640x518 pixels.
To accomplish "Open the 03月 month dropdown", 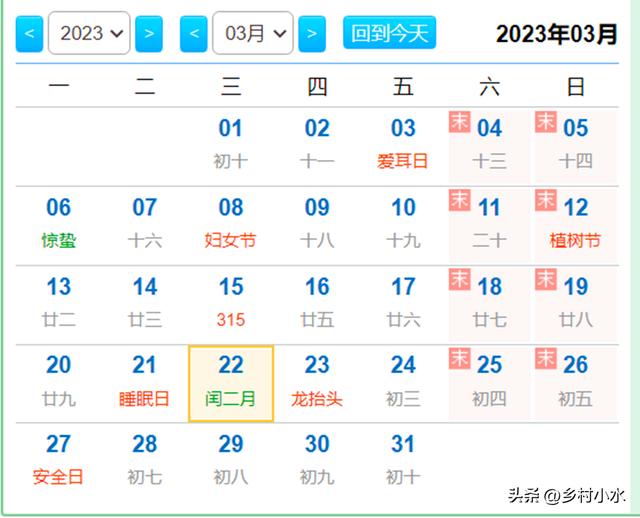I will tap(253, 34).
